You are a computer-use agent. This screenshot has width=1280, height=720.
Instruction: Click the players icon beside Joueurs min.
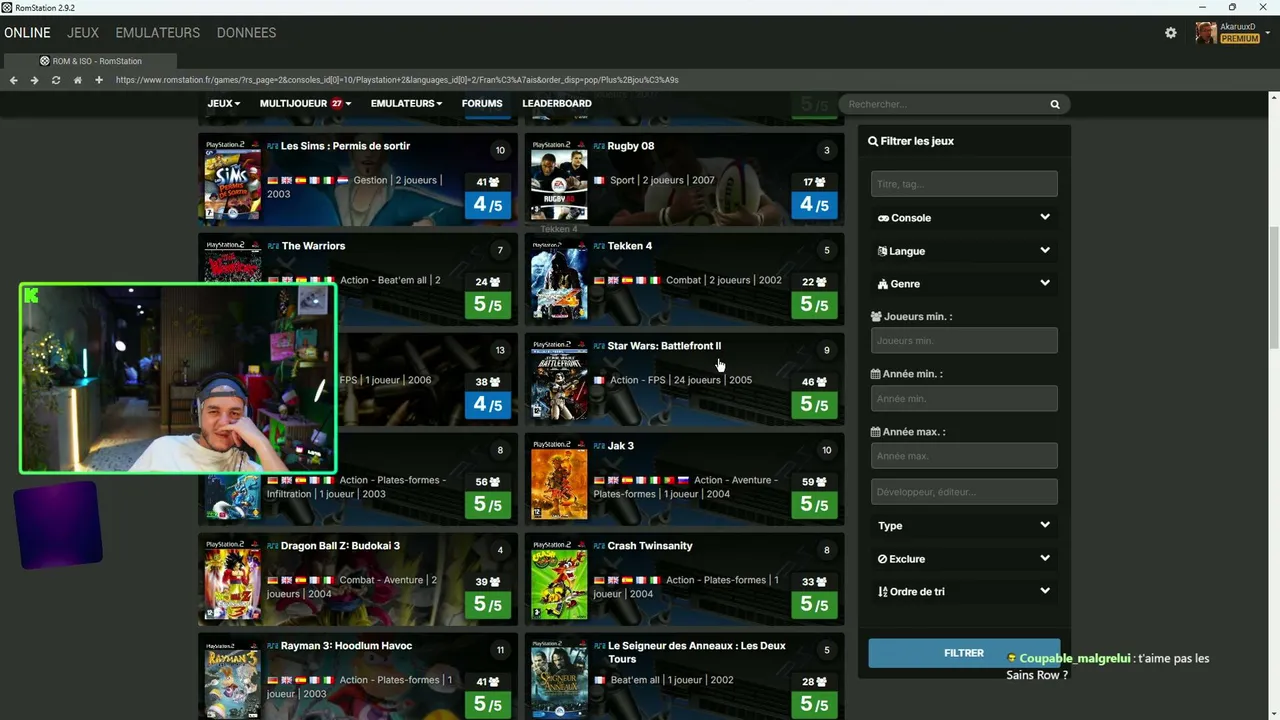(x=876, y=317)
